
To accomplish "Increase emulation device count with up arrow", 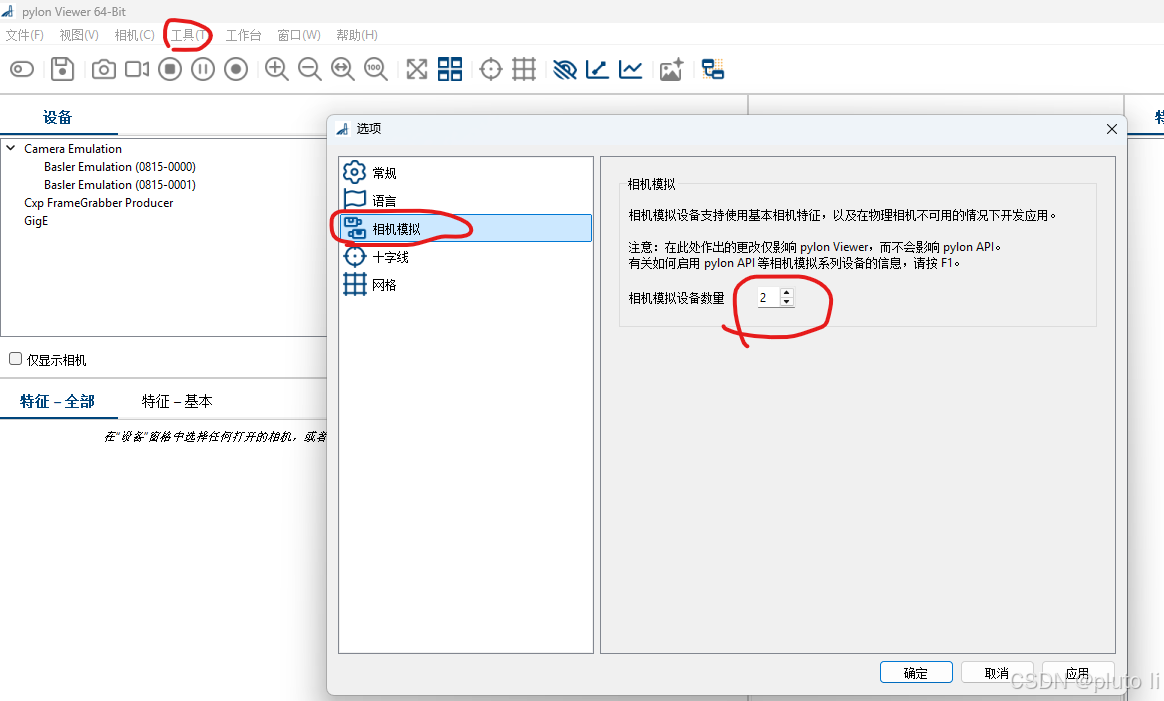I will [x=787, y=293].
